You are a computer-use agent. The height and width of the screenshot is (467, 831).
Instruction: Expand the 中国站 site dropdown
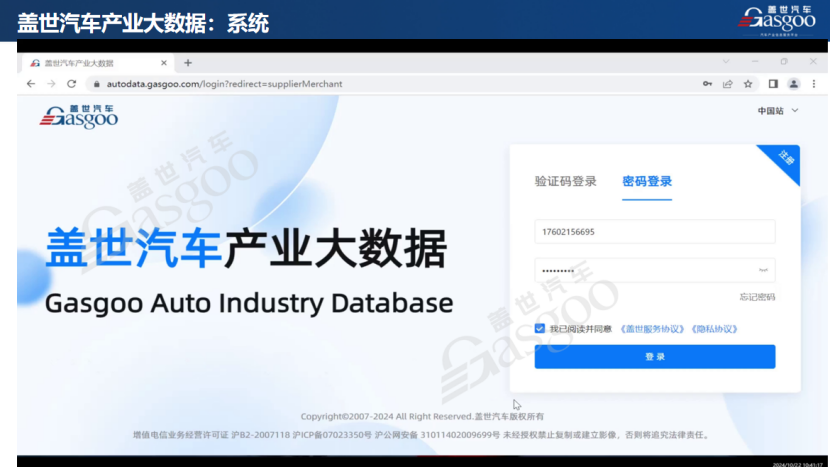point(778,111)
